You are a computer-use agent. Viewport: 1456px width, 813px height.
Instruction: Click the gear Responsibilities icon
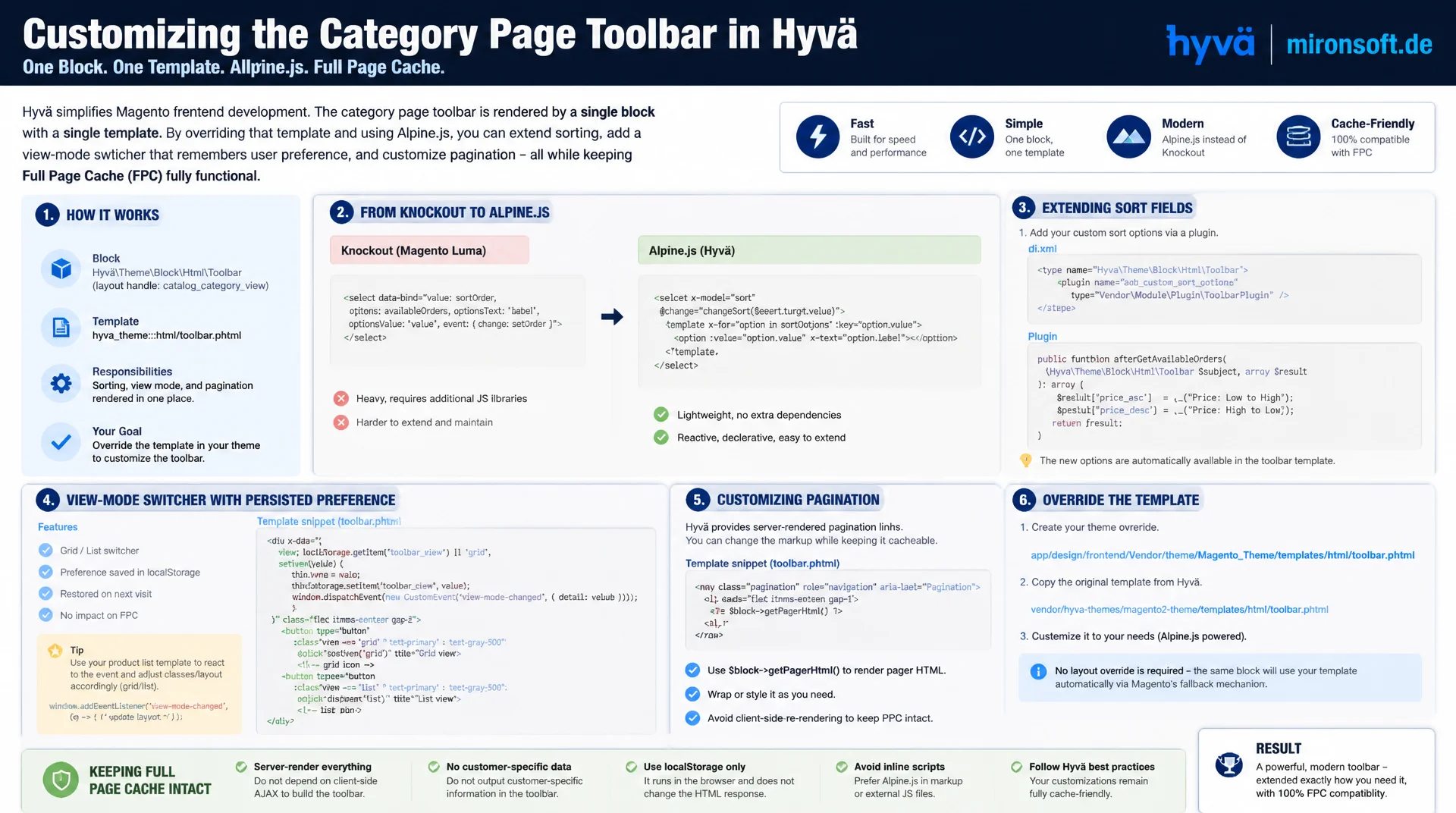point(61,383)
